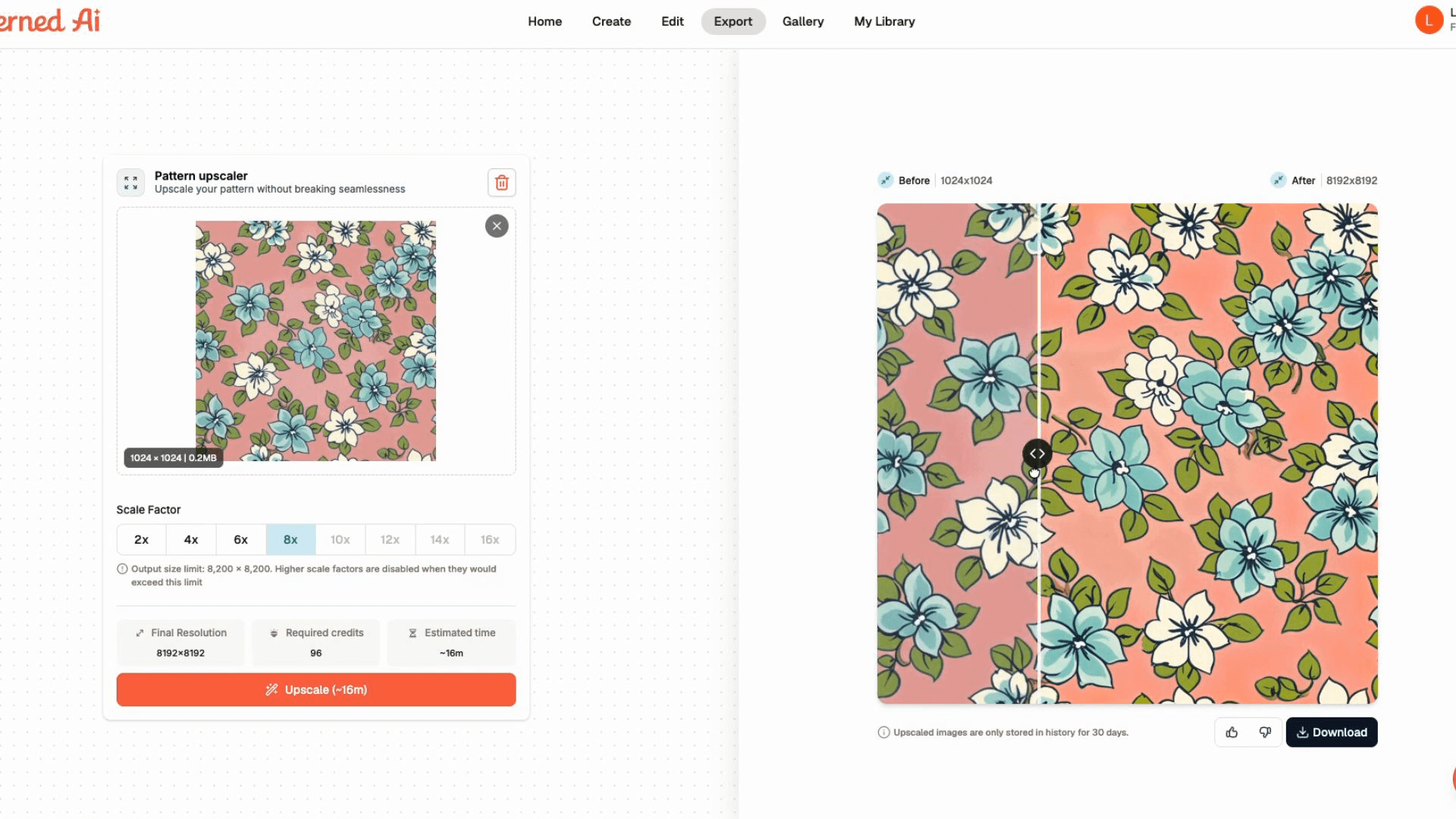Open the Export tab

(733, 21)
